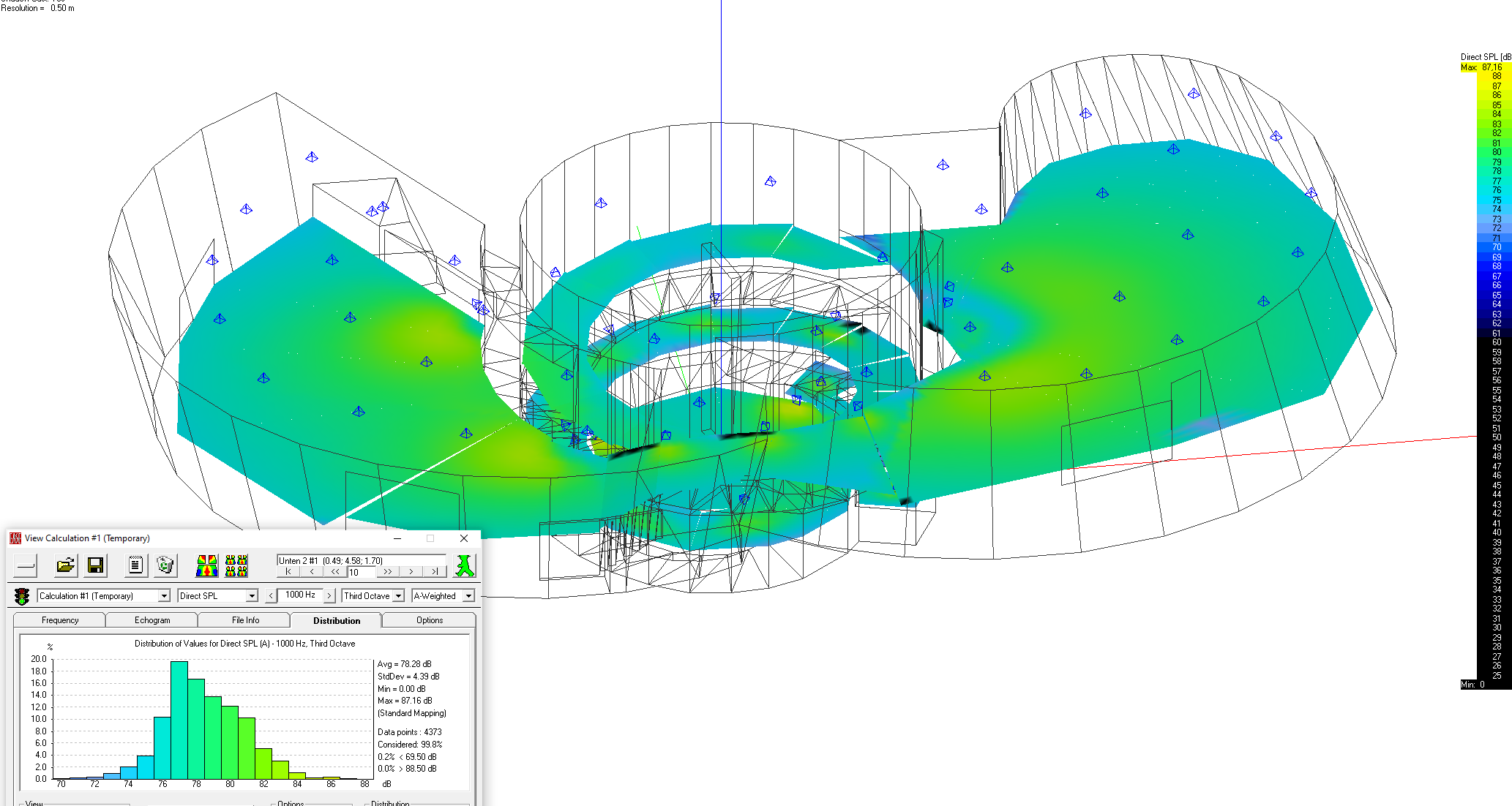Click the flat line toolbar button

click(26, 565)
